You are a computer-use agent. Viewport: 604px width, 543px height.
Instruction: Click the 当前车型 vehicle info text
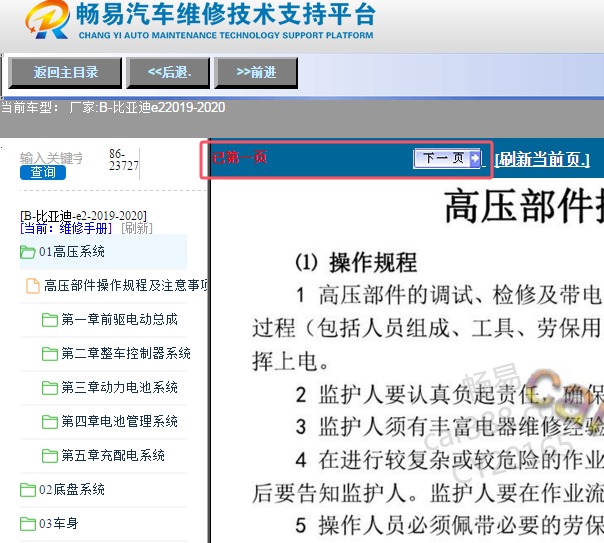(x=113, y=107)
